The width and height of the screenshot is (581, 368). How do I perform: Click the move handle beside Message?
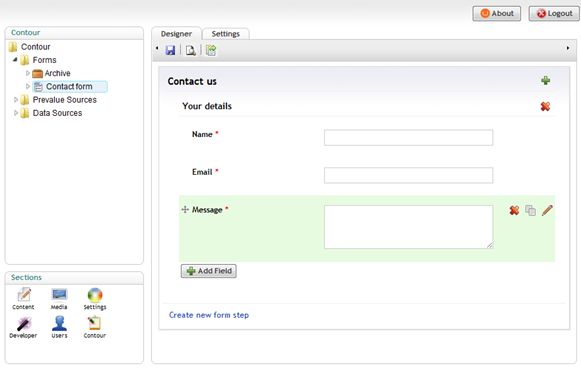coord(185,209)
